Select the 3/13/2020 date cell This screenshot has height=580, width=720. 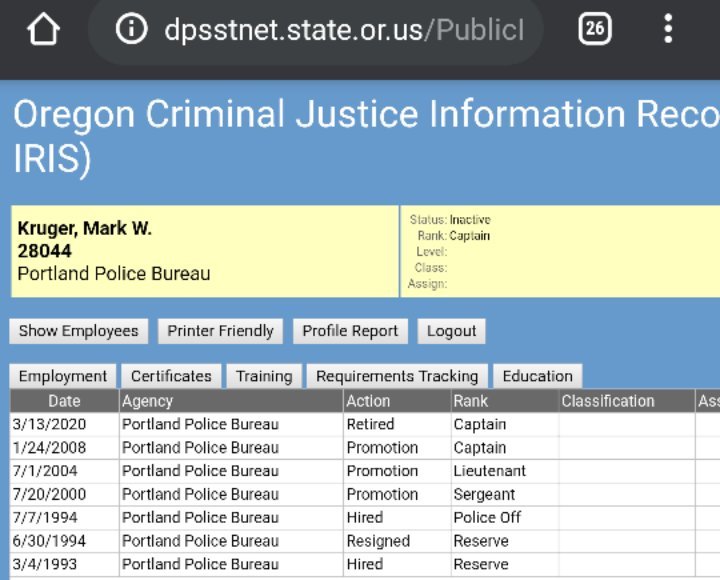pos(64,424)
